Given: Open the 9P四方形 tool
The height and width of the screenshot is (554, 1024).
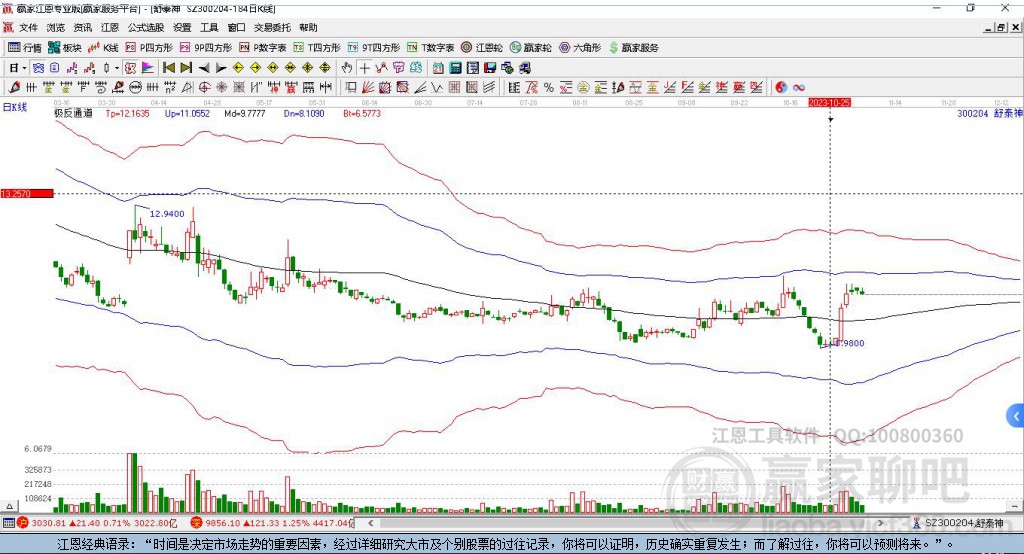Looking at the screenshot, I should click(x=206, y=48).
